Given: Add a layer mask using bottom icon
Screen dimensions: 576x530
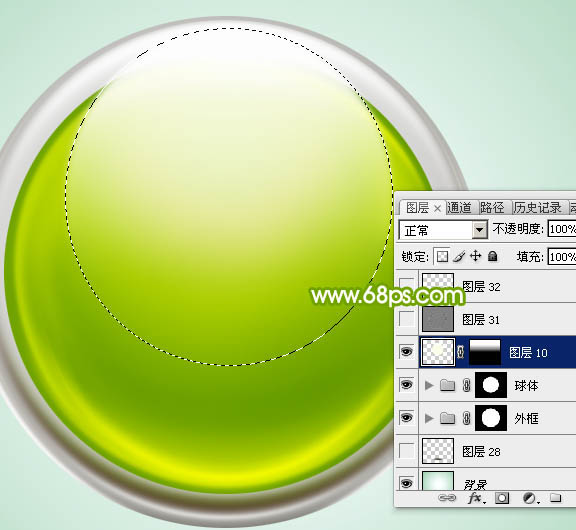Looking at the screenshot, I should [502, 498].
